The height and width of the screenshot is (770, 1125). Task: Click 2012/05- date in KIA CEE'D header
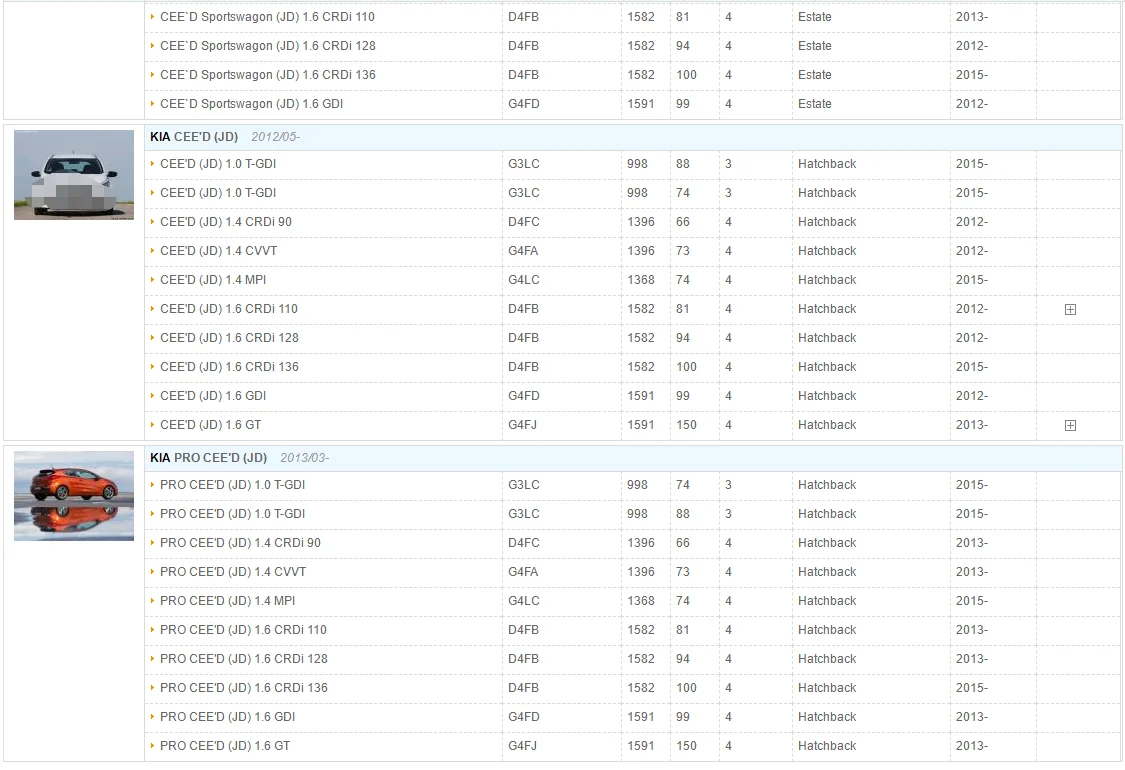(276, 136)
